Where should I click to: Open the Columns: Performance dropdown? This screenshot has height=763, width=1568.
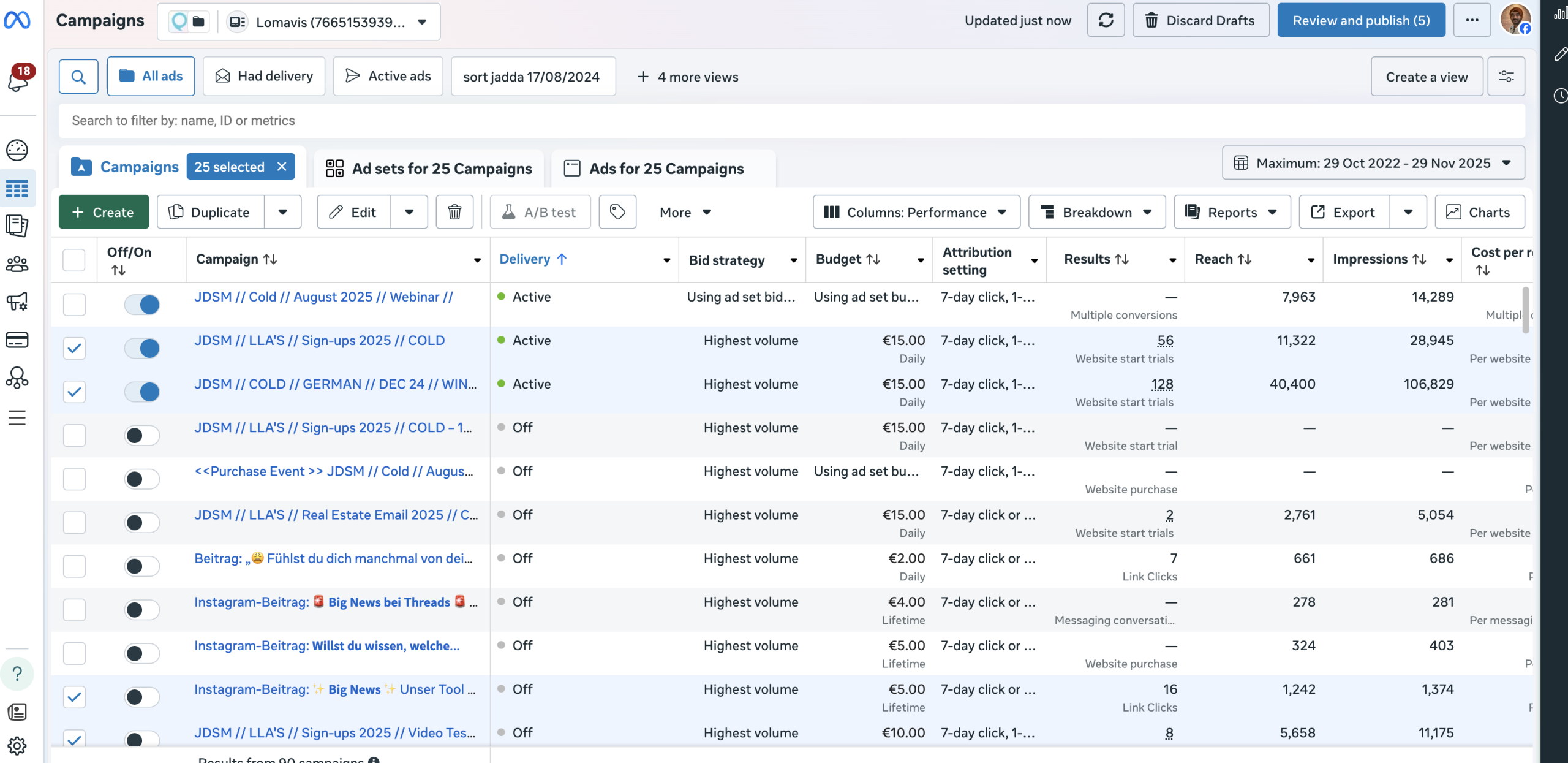(916, 212)
